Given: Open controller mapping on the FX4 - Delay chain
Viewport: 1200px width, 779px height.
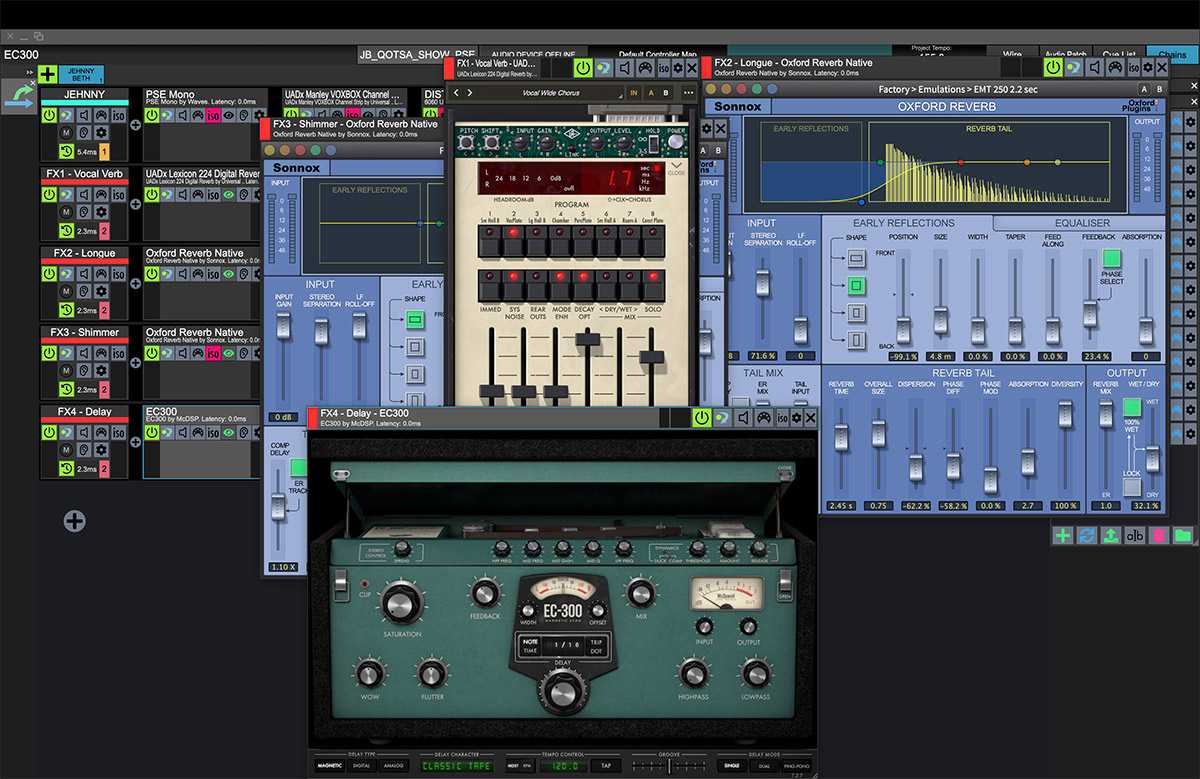Looking at the screenshot, I should click(101, 431).
